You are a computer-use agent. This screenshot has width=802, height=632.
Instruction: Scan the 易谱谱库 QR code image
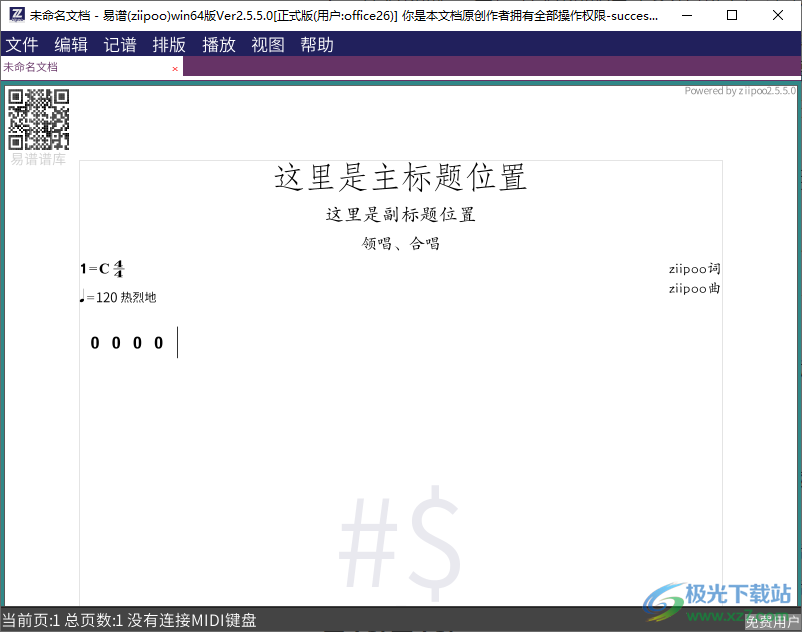(38, 120)
